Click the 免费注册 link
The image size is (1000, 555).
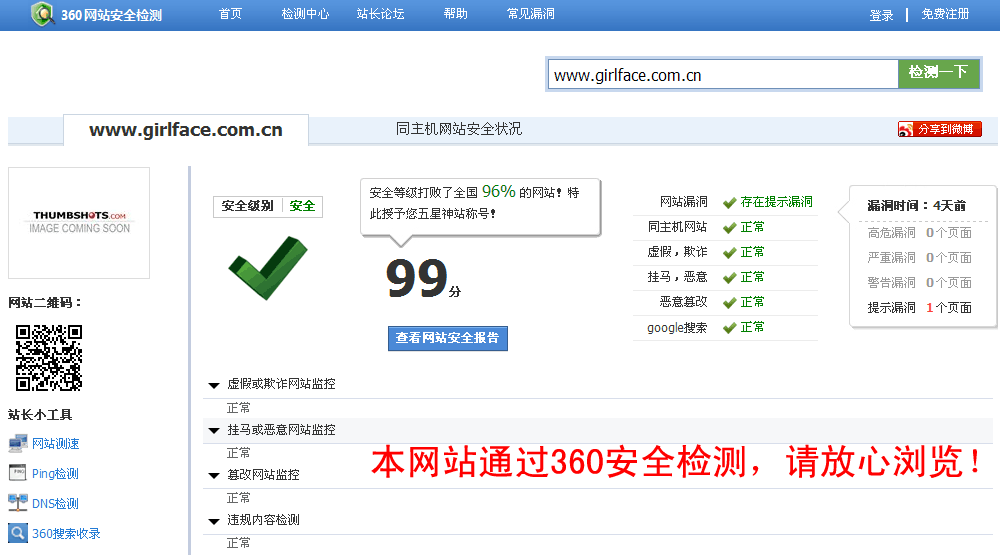tap(945, 15)
